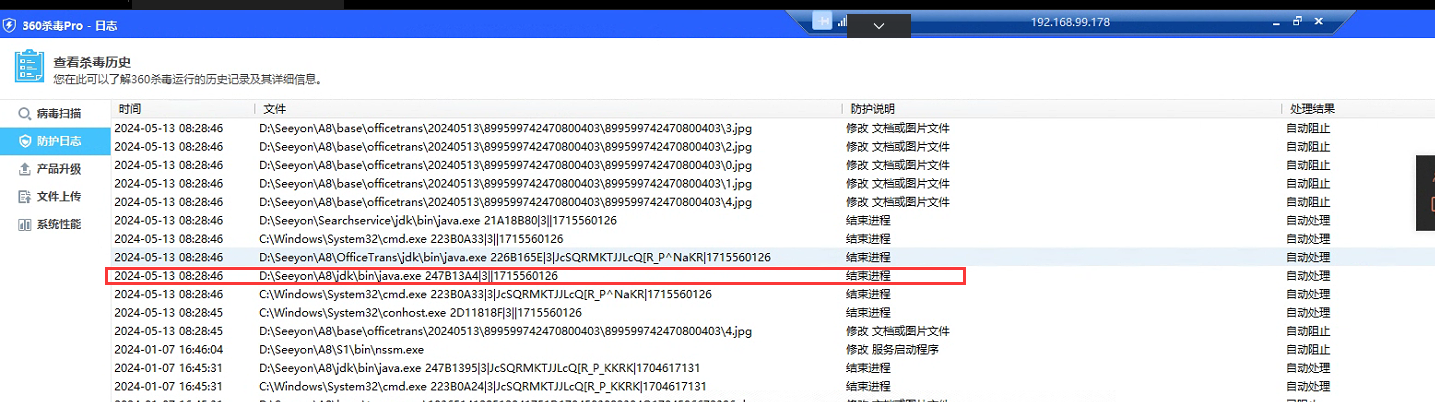Image resolution: width=1436 pixels, height=402 pixels.
Task: Select the S1\bin\nssm.exe log row
Action: tap(773, 349)
